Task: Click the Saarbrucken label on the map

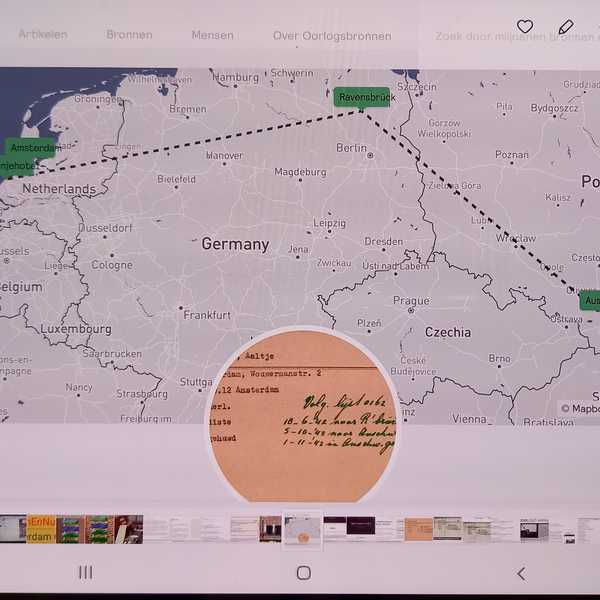Action: click(x=112, y=354)
